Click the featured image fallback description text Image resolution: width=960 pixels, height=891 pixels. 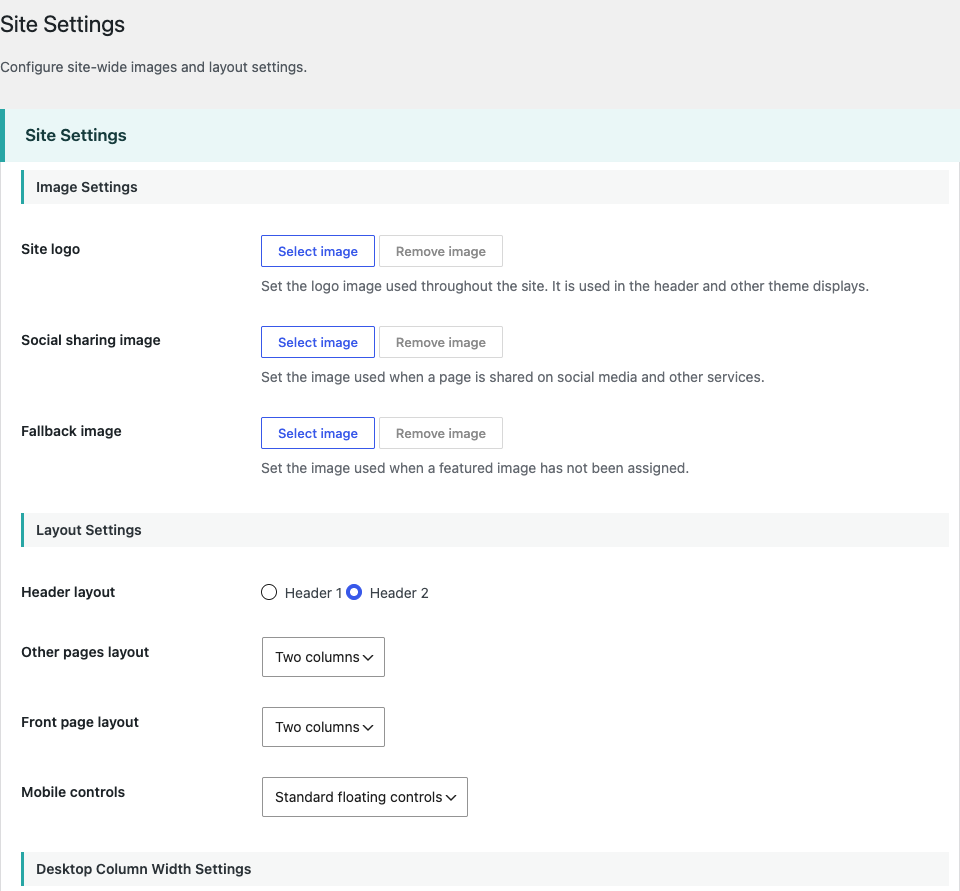click(475, 468)
